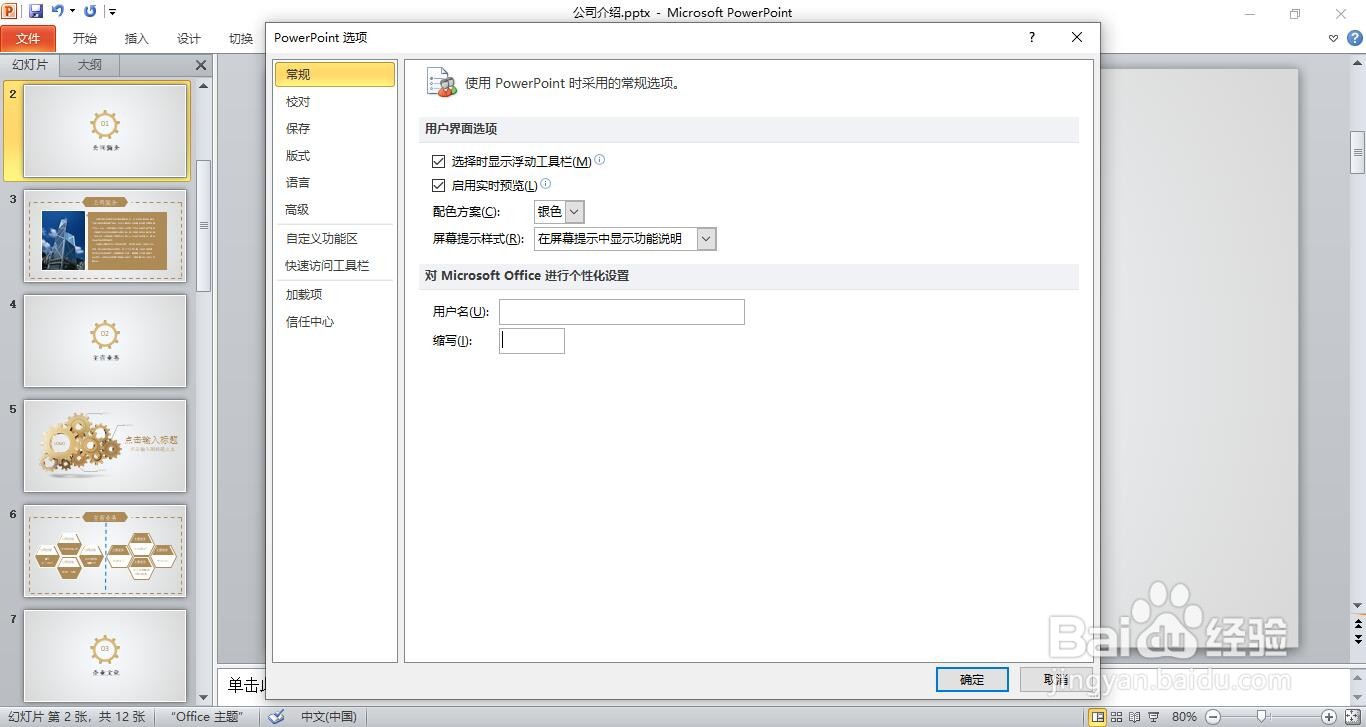Click the 确定 button
Image resolution: width=1366 pixels, height=727 pixels.
click(x=972, y=679)
